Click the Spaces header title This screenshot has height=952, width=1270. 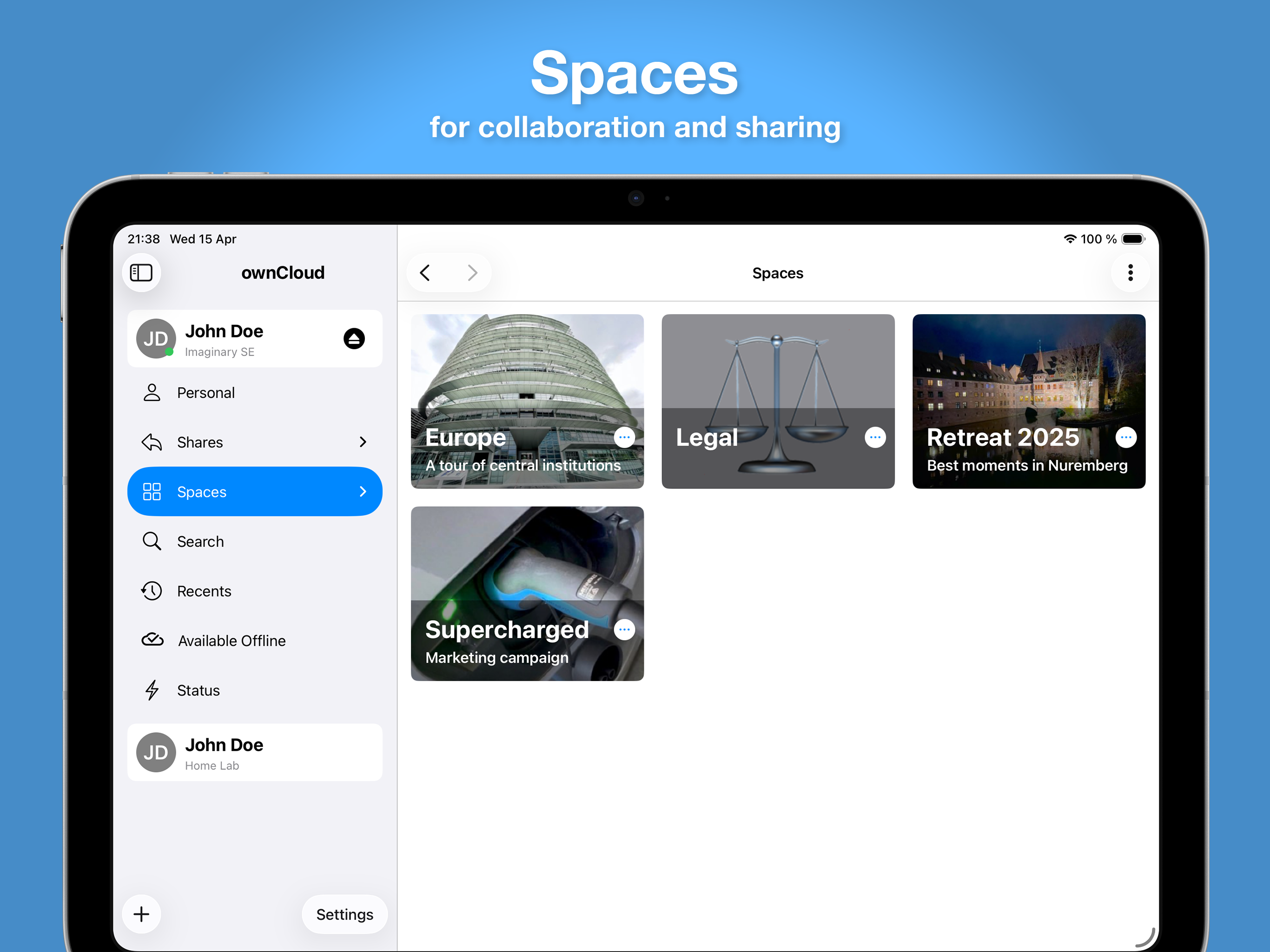pyautogui.click(x=777, y=273)
